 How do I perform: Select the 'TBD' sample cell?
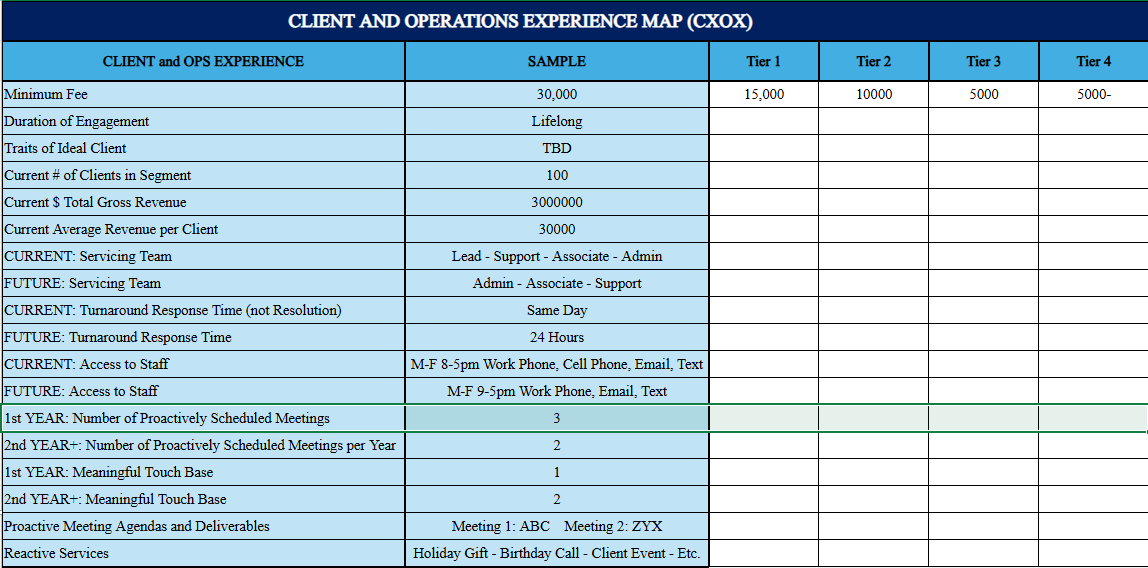[556, 149]
